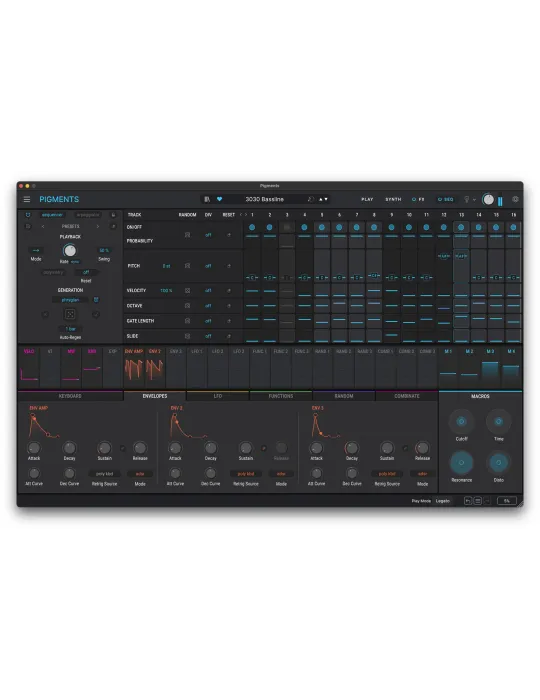Image resolution: width=540 pixels, height=700 pixels.
Task: Click the polymetry button
Action: click(x=53, y=272)
